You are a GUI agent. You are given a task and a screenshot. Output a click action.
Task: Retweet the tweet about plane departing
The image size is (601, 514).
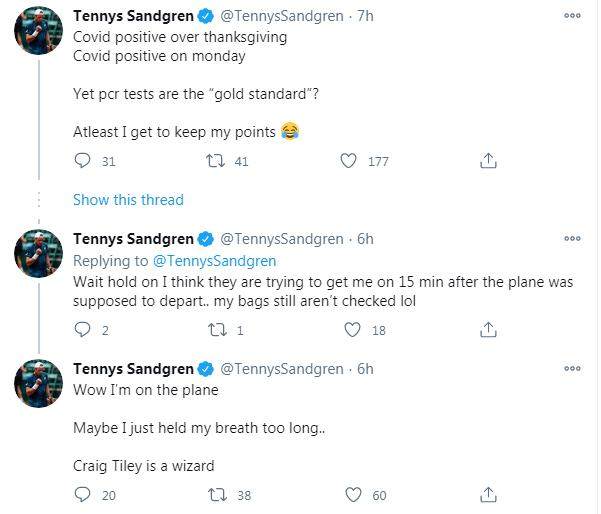pos(212,330)
